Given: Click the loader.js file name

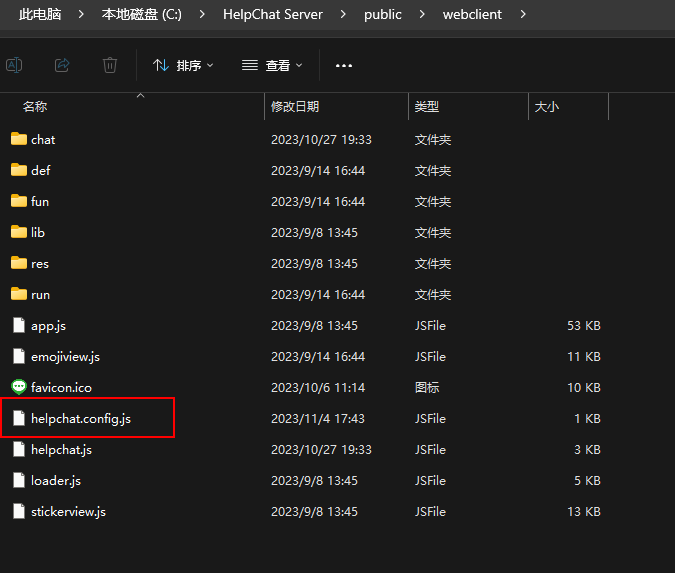Looking at the screenshot, I should (56, 481).
